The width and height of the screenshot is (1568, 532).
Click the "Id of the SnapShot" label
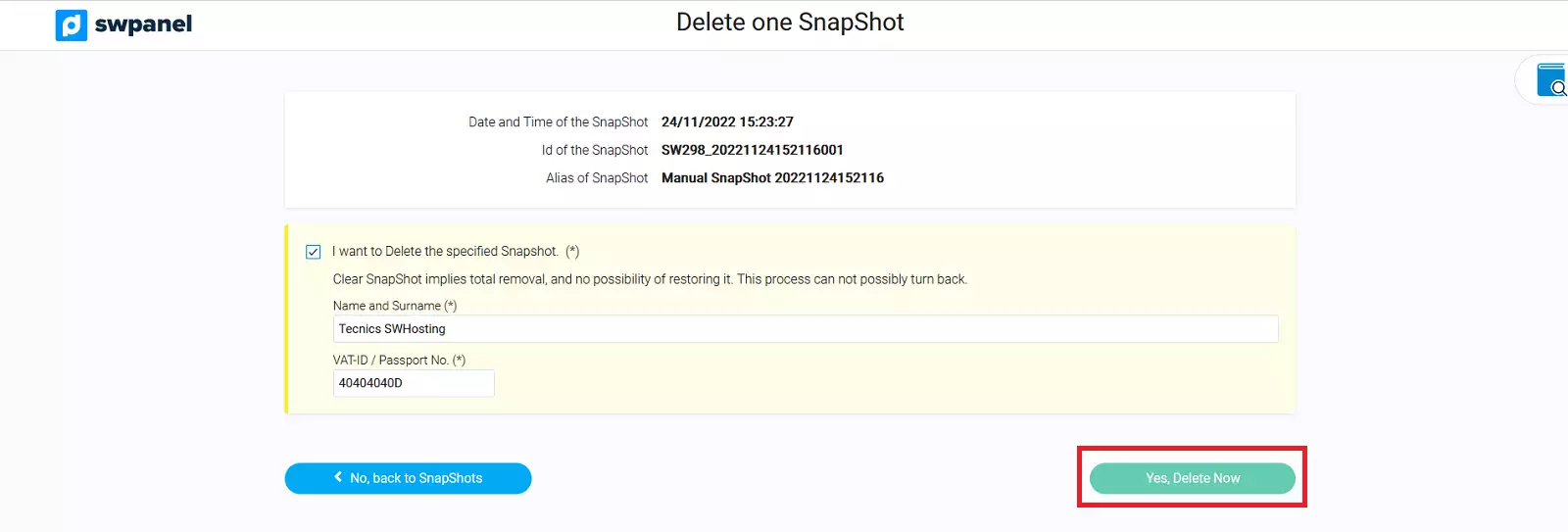pyautogui.click(x=594, y=150)
